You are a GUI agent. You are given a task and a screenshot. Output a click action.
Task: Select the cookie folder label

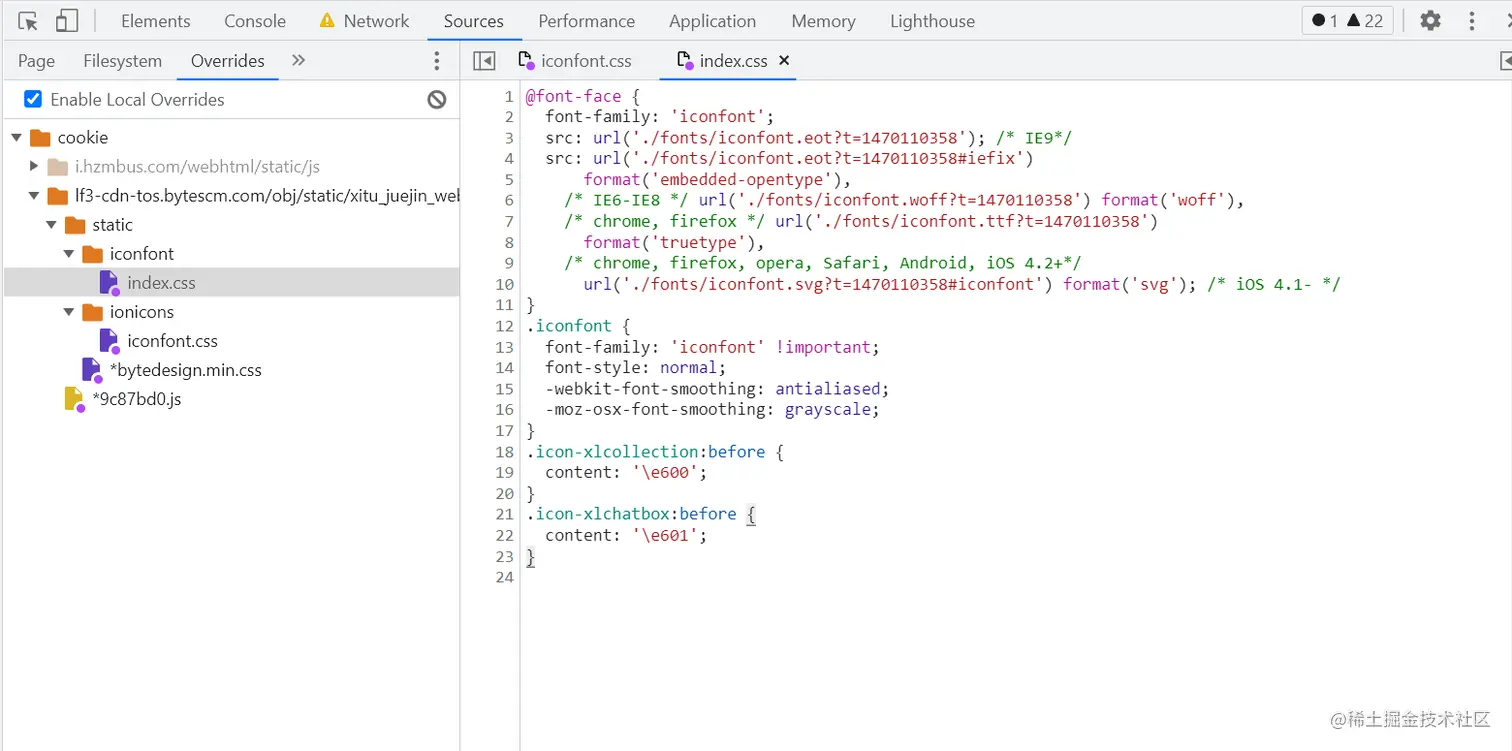coord(82,138)
